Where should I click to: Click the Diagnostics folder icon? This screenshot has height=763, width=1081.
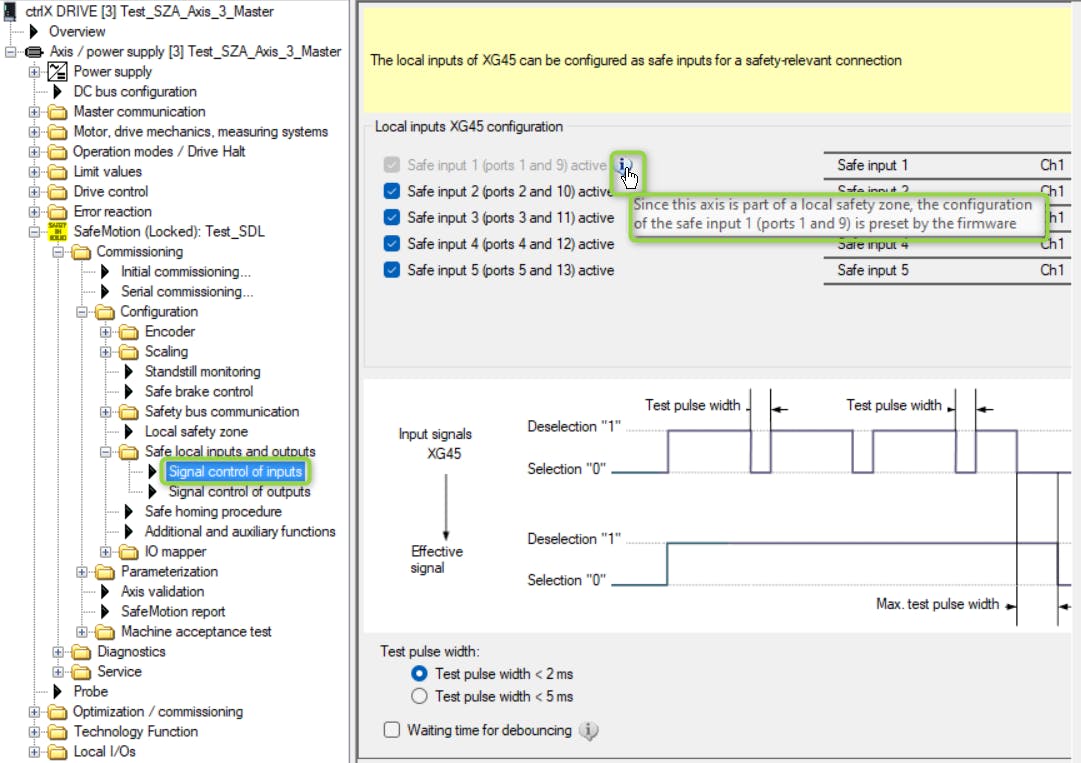pos(81,651)
